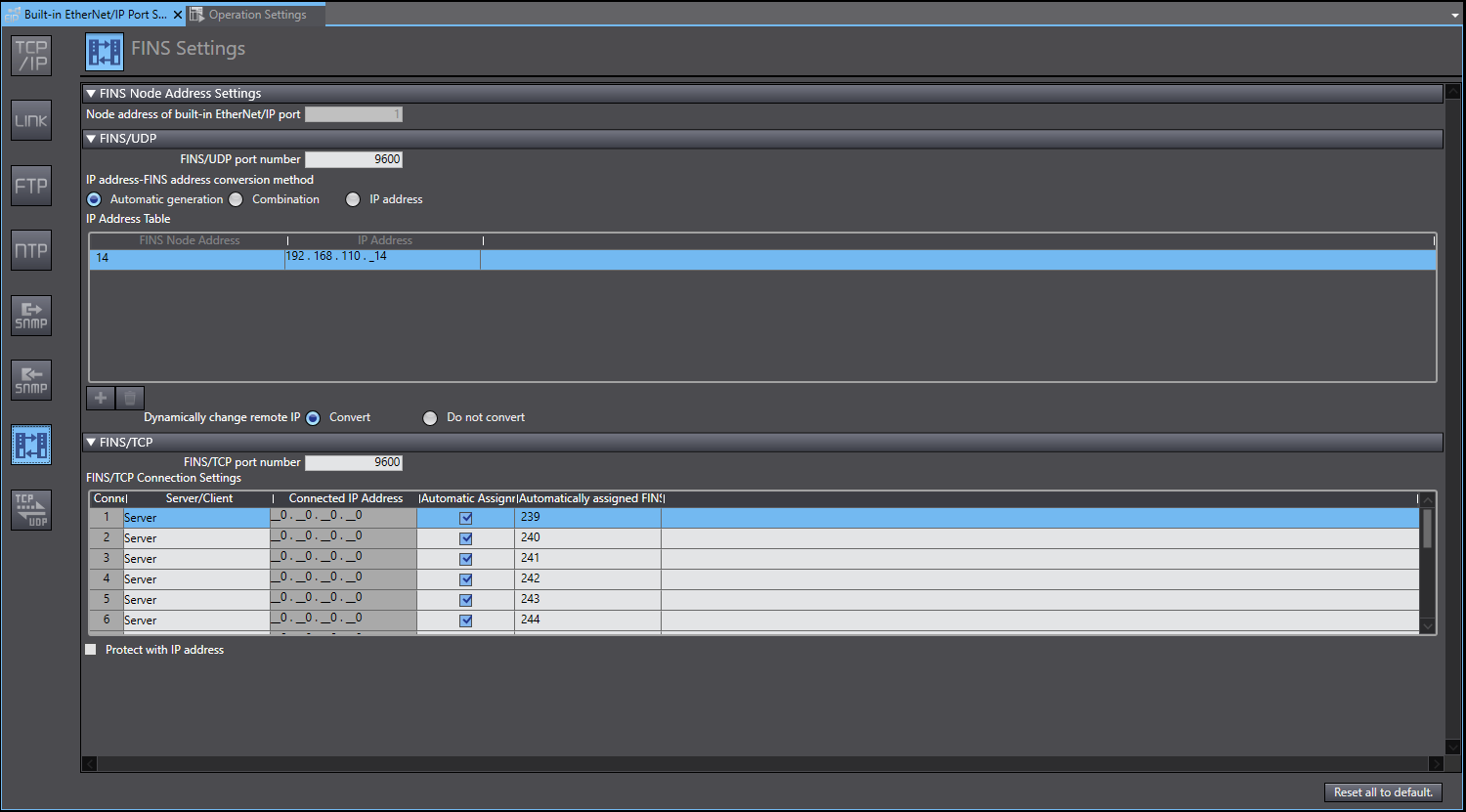Select the LINK settings icon
Viewport: 1466px width, 812px height.
(30, 120)
